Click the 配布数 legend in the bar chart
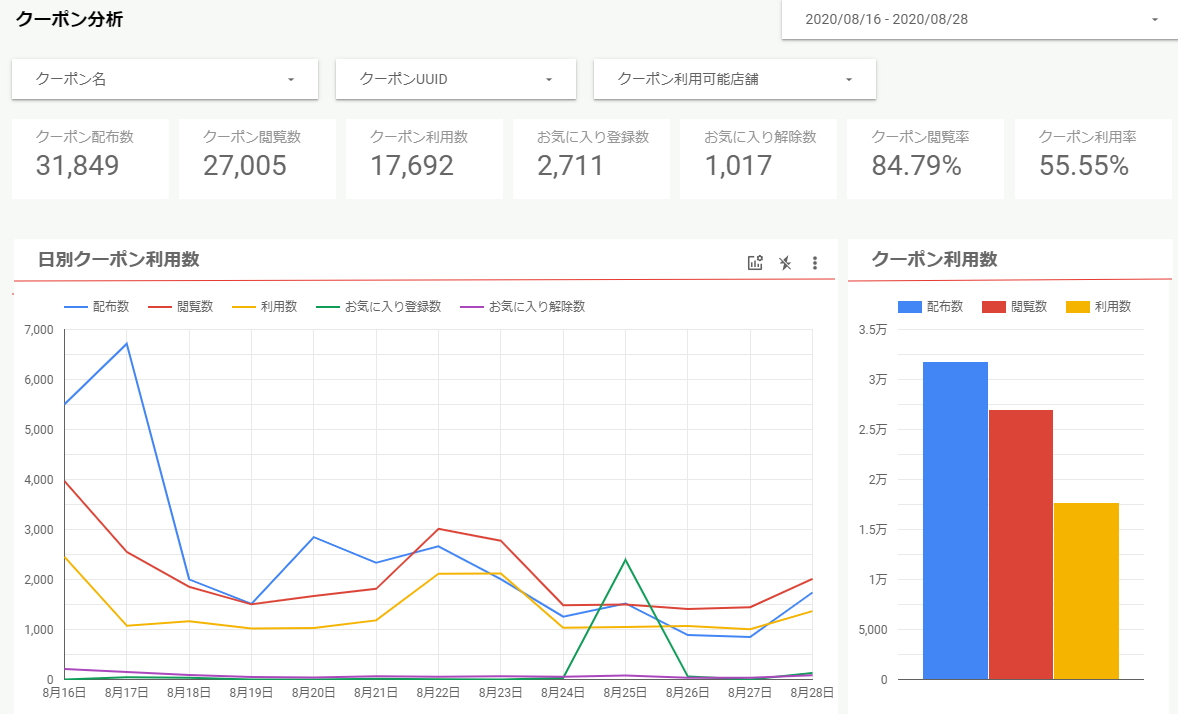 [x=931, y=307]
